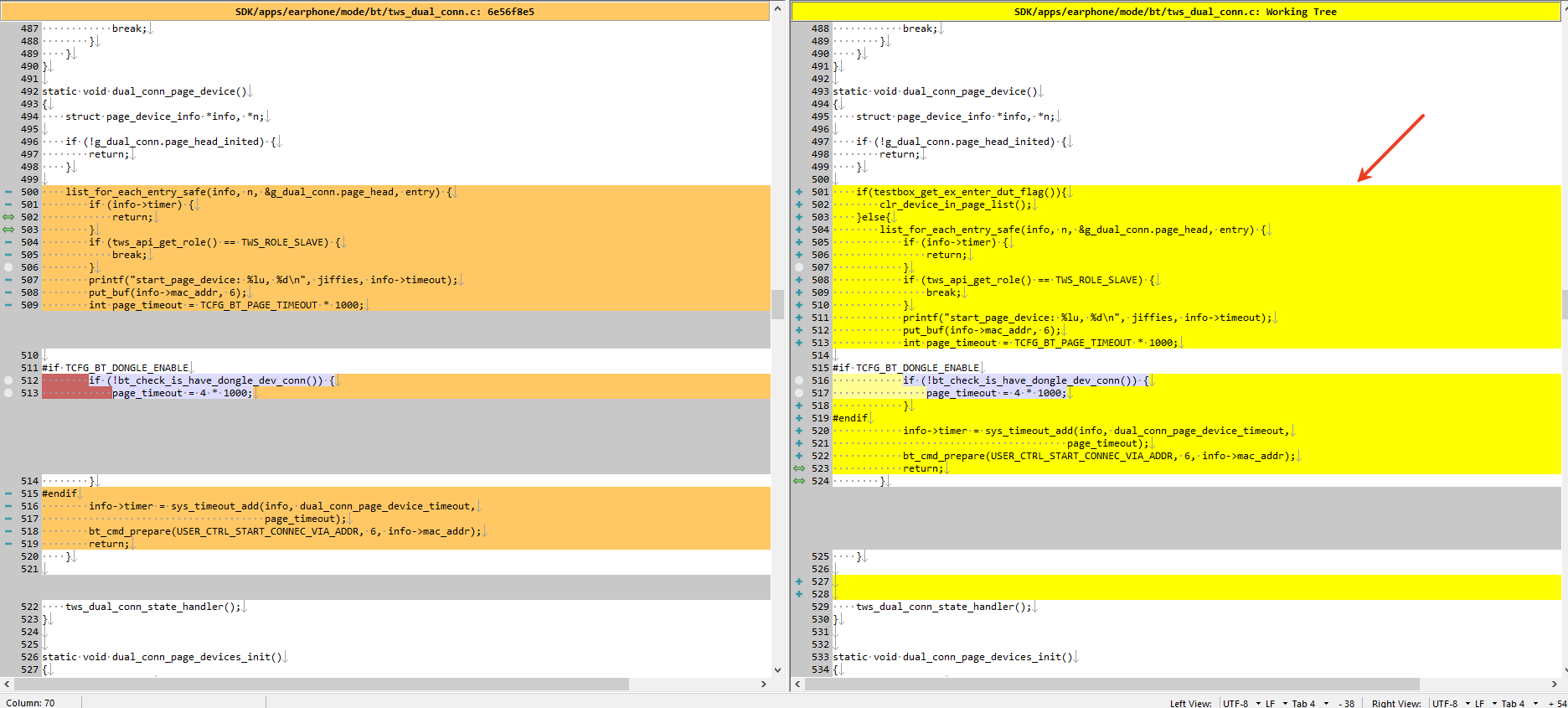
Task: Click the left pane vertical scroll up arrow
Action: point(777,8)
